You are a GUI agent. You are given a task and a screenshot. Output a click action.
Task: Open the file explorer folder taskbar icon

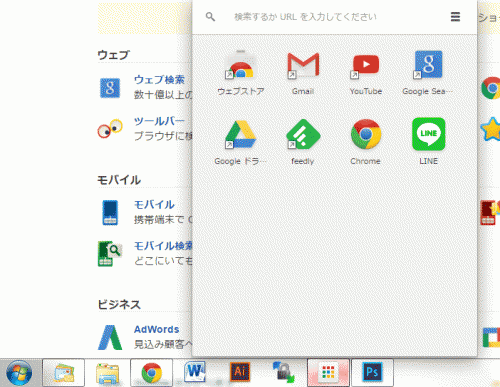pyautogui.click(x=107, y=373)
